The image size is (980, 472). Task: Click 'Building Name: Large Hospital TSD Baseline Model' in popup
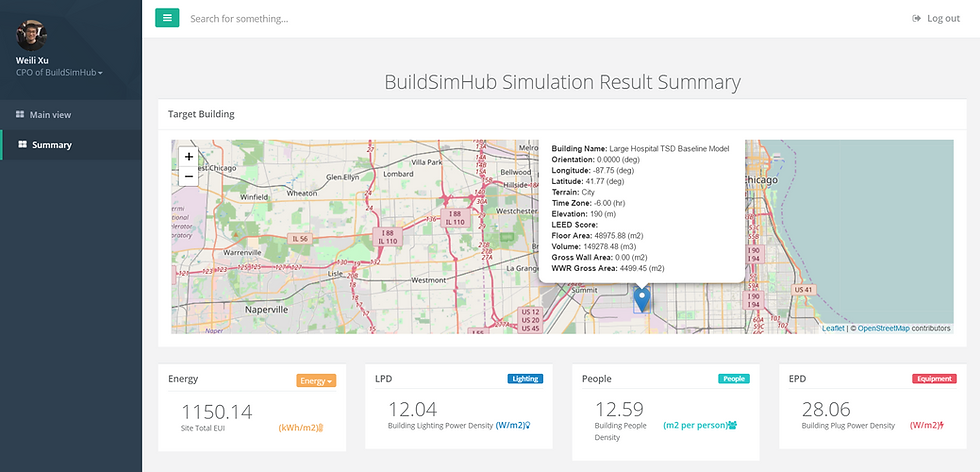pos(640,149)
